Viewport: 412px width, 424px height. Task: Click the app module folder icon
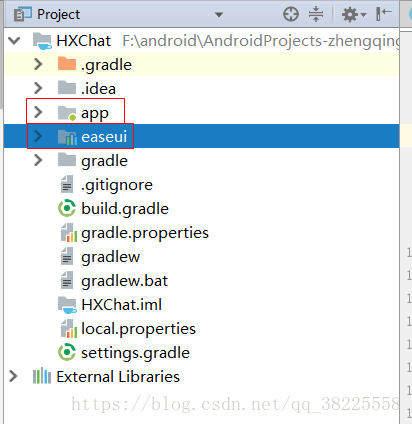(x=67, y=113)
